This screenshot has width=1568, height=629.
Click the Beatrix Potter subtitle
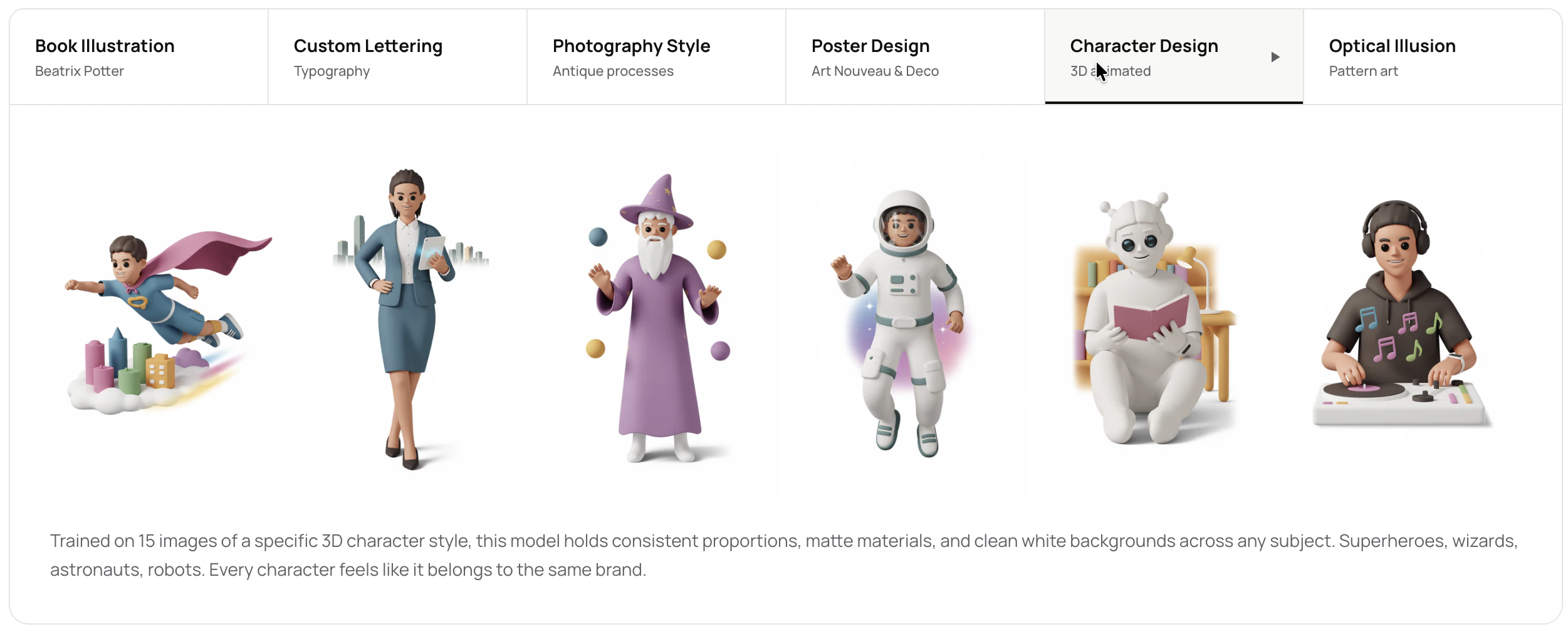80,71
